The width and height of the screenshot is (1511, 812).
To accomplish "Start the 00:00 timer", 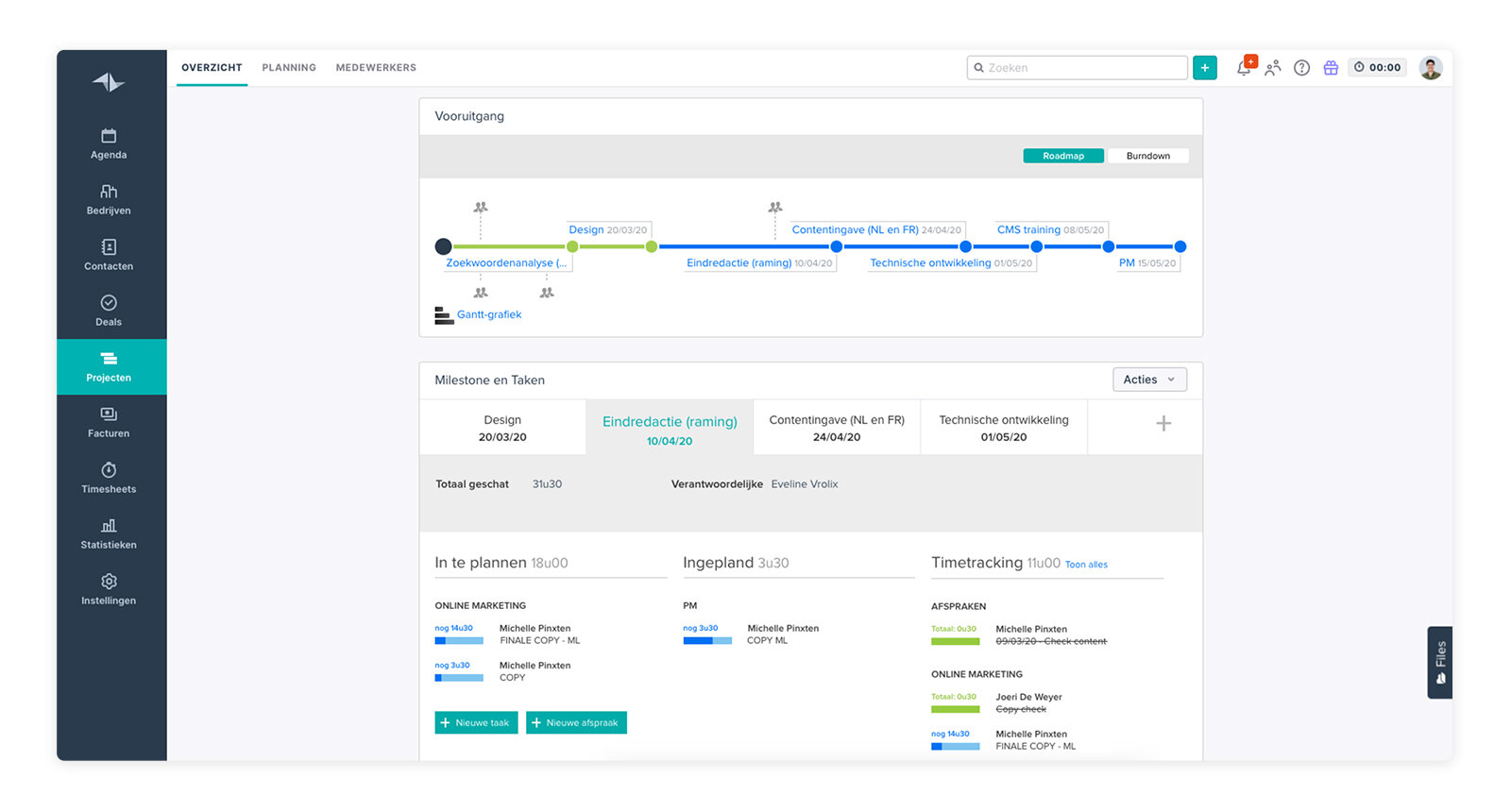I will [x=1377, y=67].
